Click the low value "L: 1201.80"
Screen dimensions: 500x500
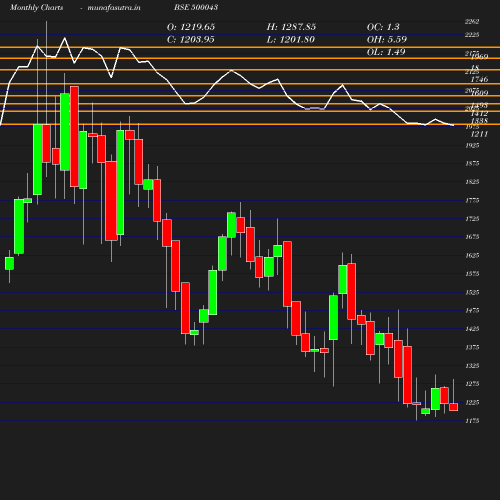coord(290,40)
